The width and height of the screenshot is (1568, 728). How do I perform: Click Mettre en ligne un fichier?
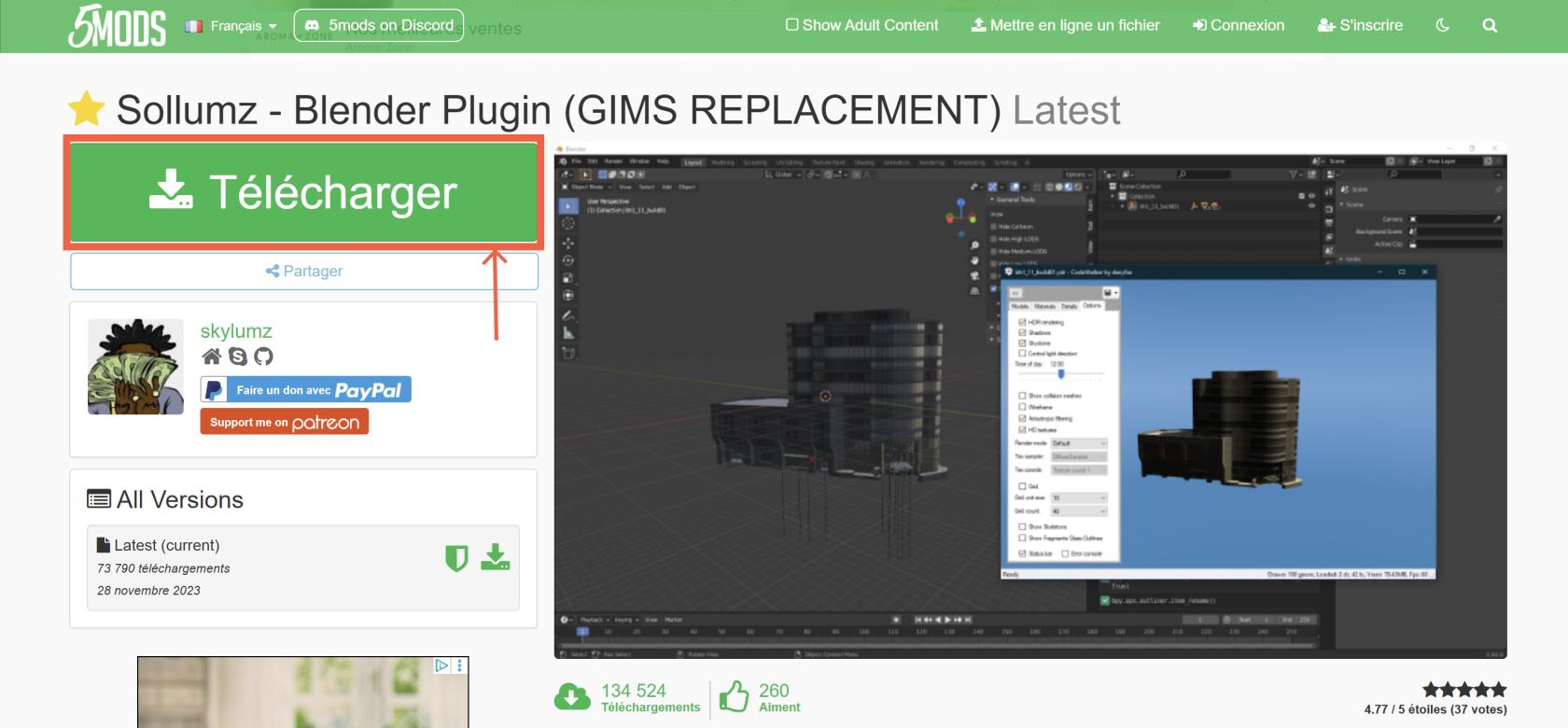click(1065, 25)
